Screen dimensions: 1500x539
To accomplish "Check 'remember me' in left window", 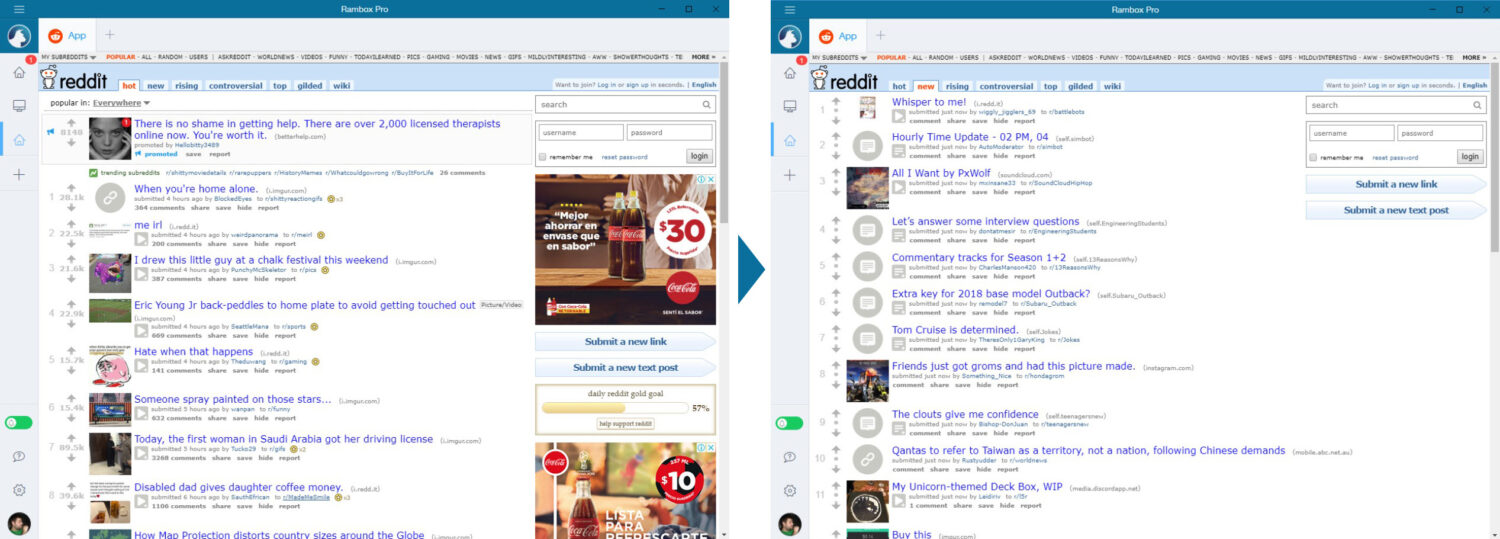I will (543, 157).
